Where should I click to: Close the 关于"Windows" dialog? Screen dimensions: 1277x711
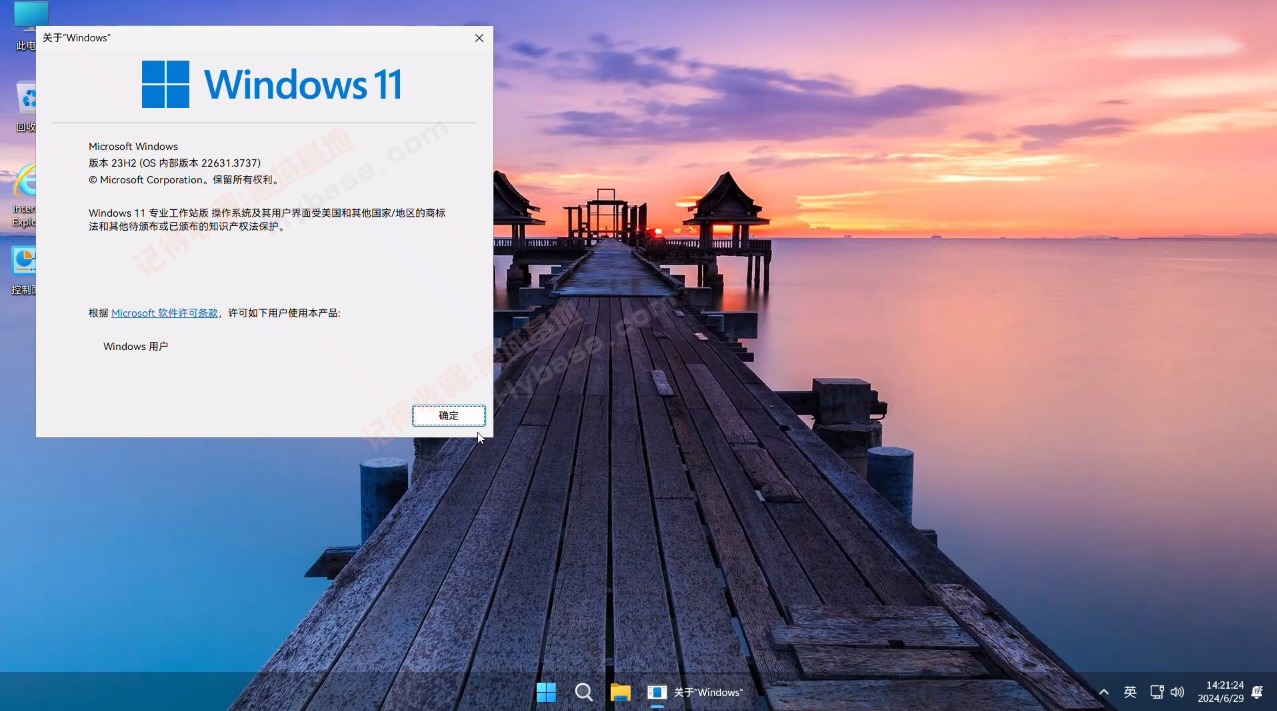pos(479,38)
